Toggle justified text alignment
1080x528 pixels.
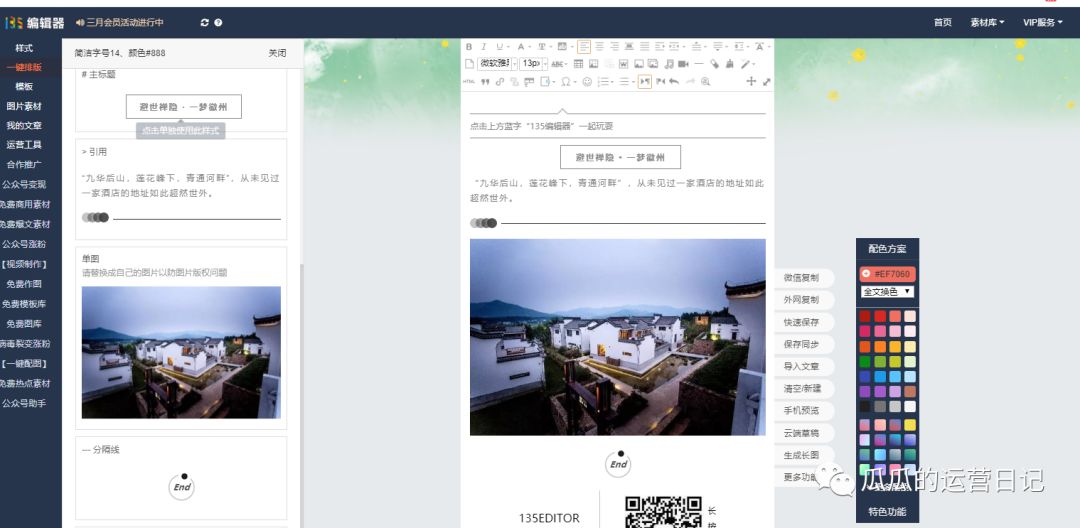[x=644, y=47]
